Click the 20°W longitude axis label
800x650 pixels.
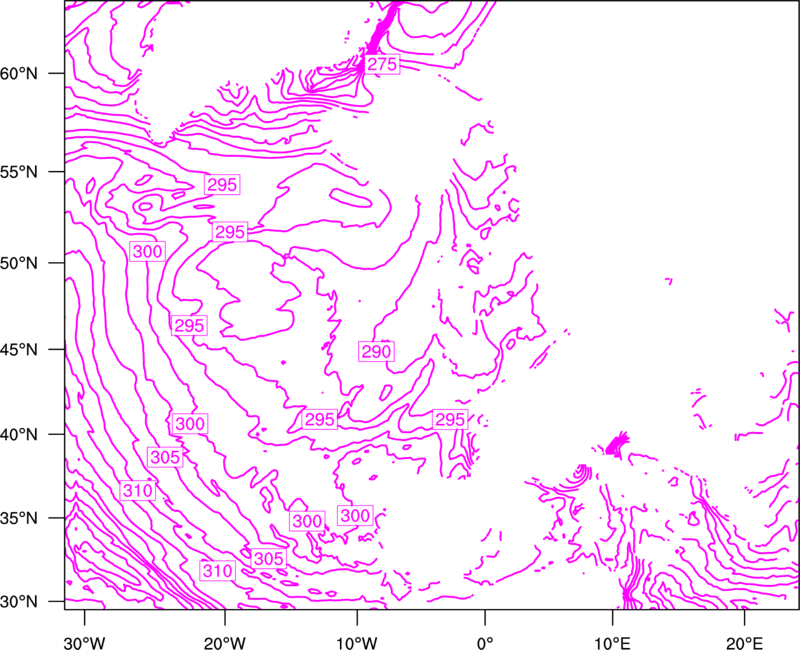[x=225, y=642]
